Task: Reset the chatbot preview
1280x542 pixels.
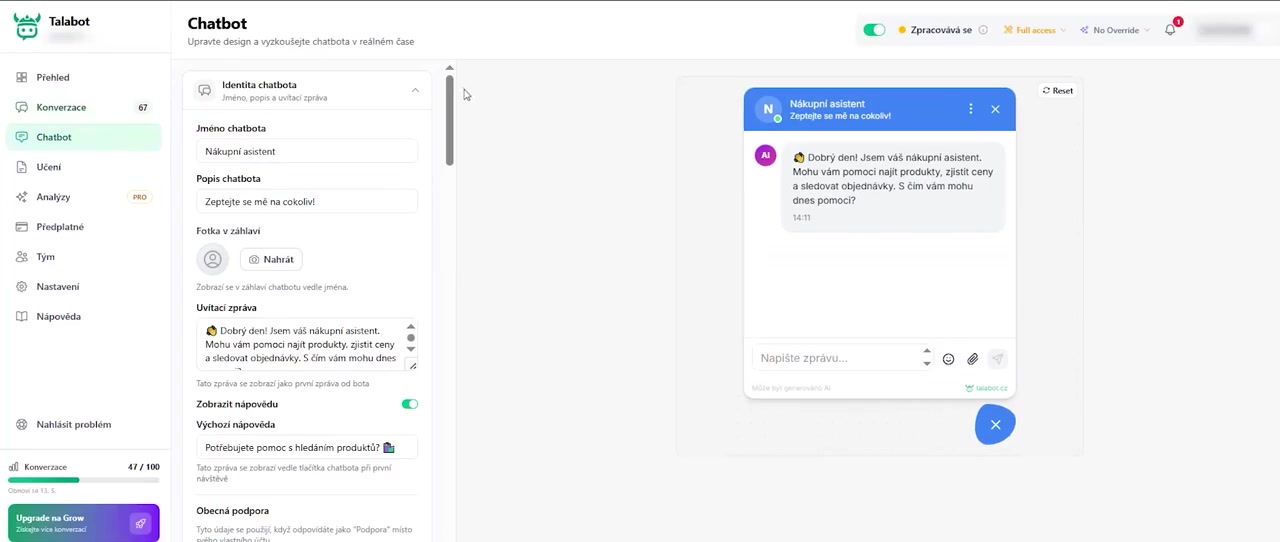Action: (1057, 90)
